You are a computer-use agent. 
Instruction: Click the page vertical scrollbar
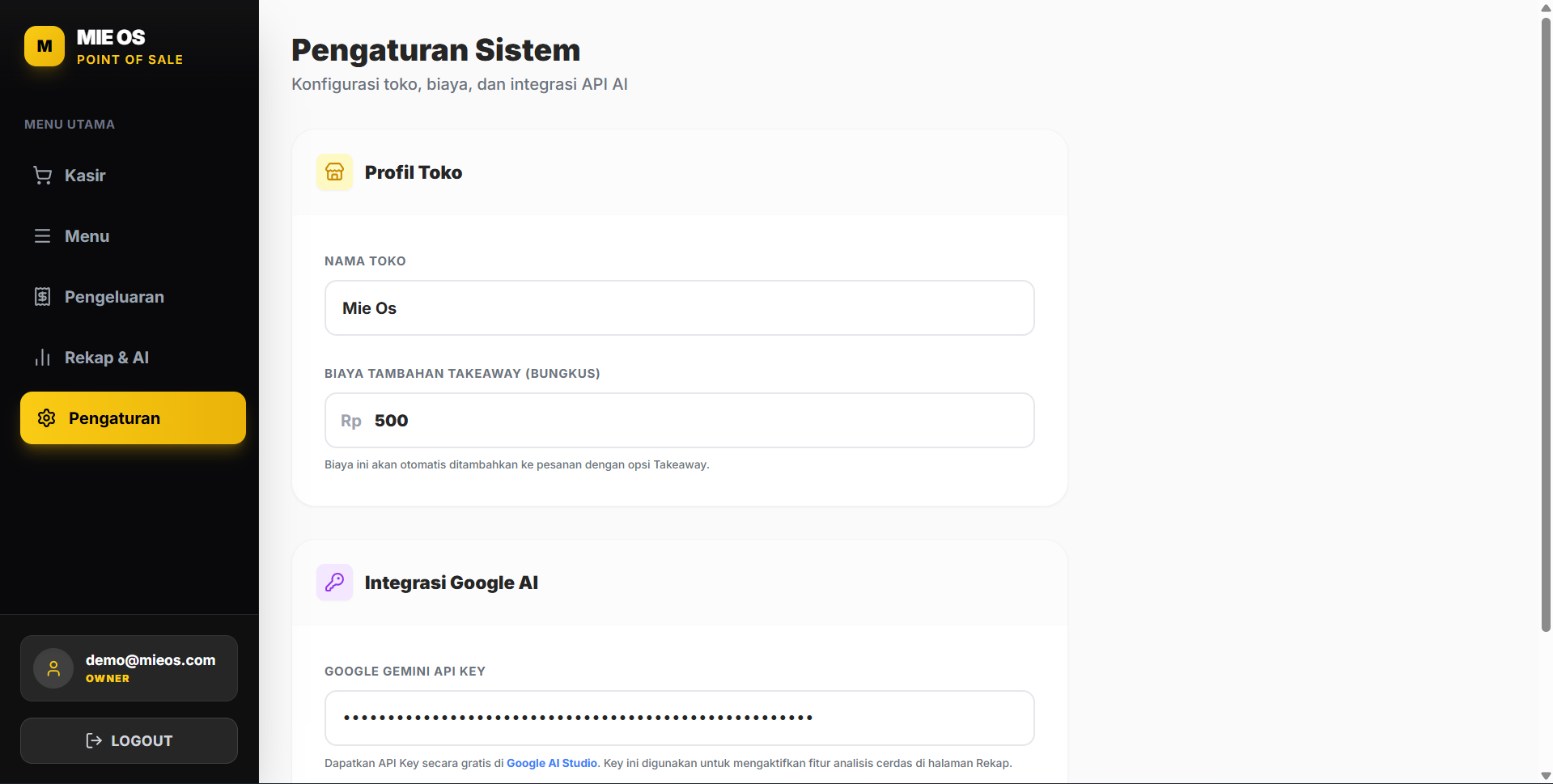[1546, 324]
